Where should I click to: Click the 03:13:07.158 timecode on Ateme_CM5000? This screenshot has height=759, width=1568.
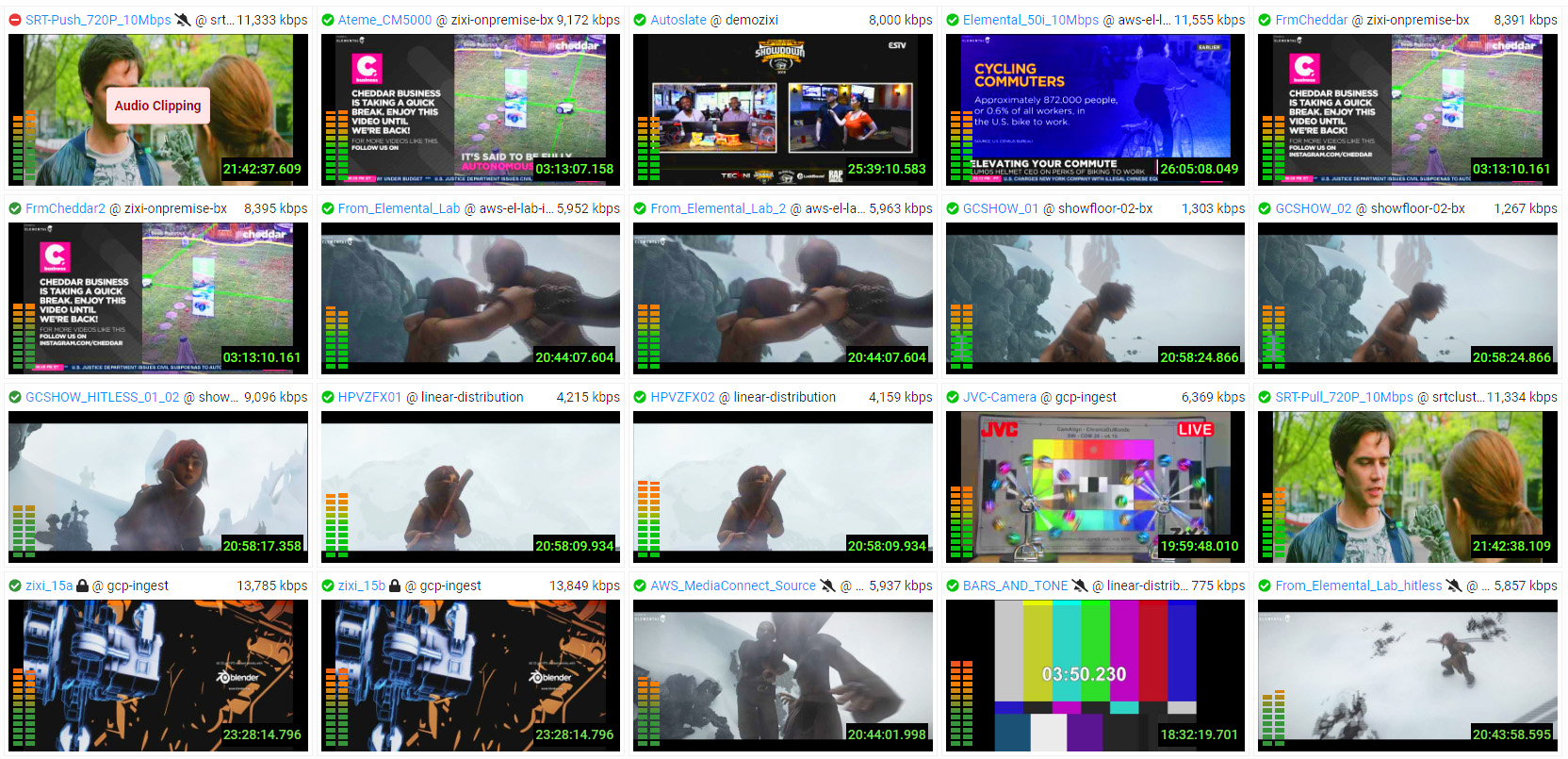[x=575, y=170]
